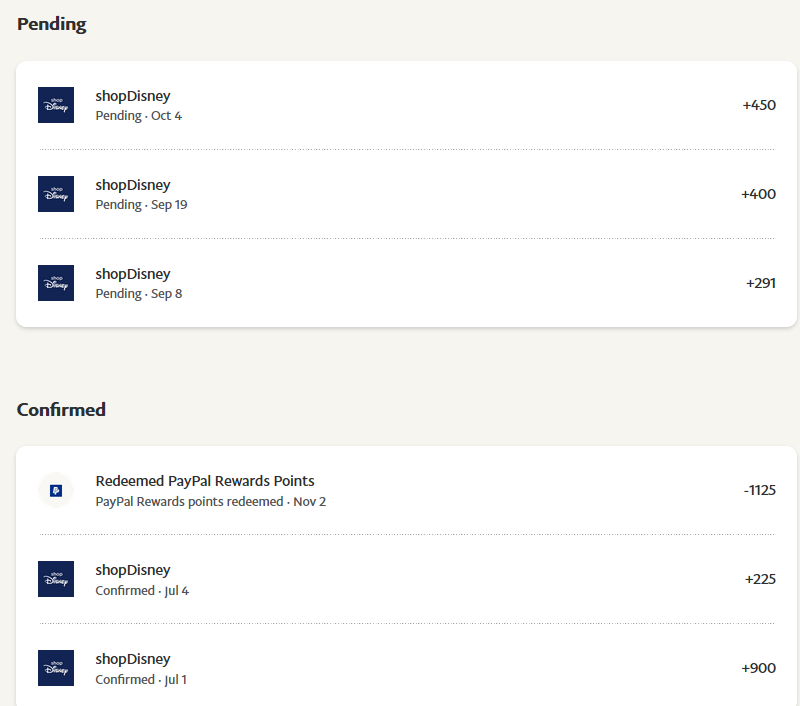The height and width of the screenshot is (706, 800).
Task: Select the +225 confirmed points amount
Action: 760,579
